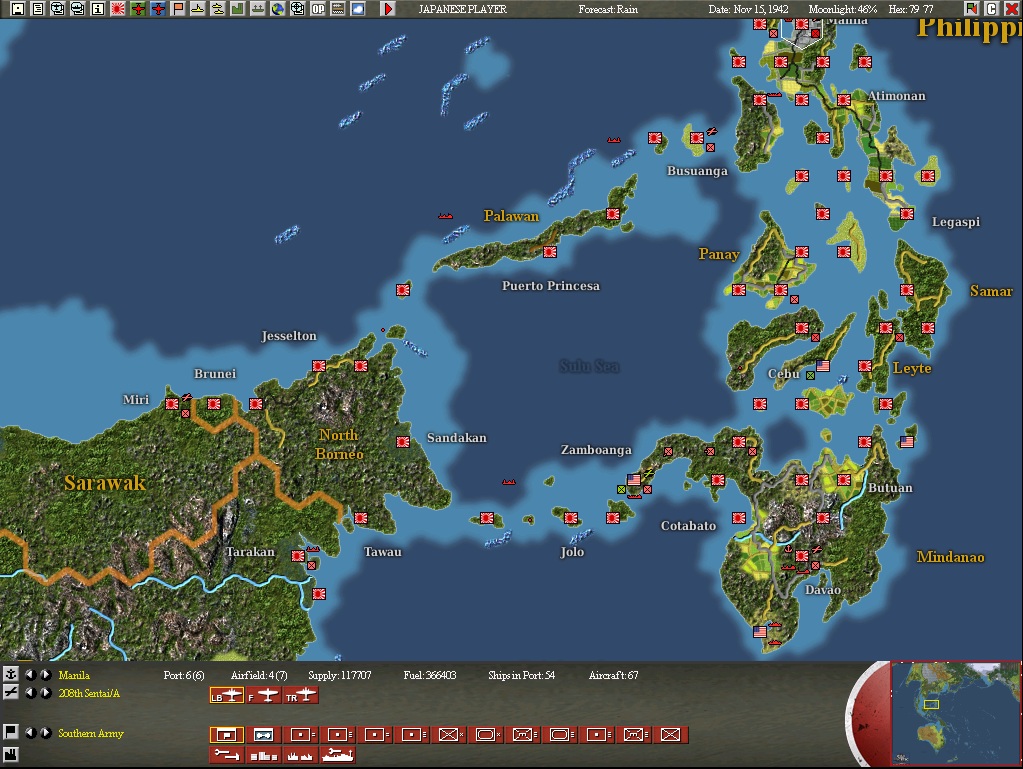Open the save game disk icon
This screenshot has width=1023, height=769.
18,8
